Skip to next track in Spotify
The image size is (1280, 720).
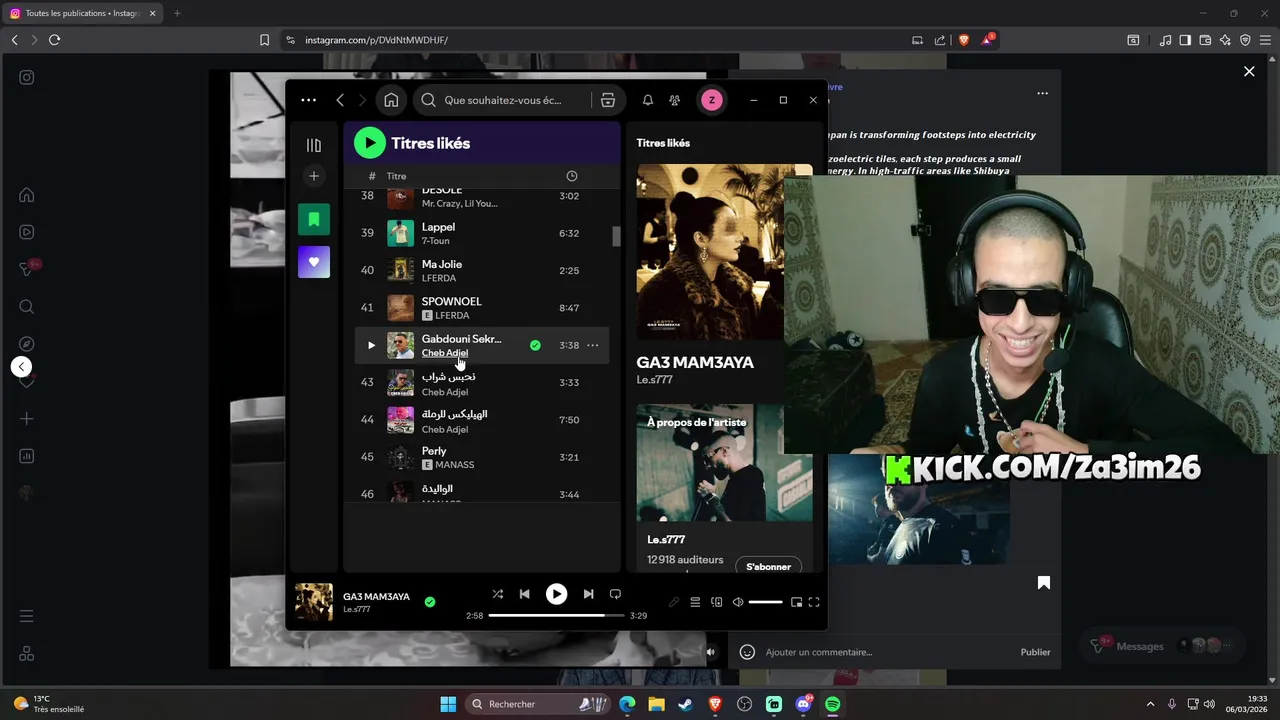tap(588, 594)
